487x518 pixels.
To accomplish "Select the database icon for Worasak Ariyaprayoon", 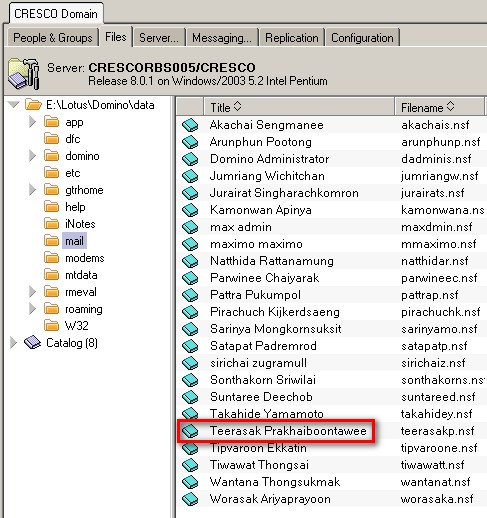I will click(190, 499).
